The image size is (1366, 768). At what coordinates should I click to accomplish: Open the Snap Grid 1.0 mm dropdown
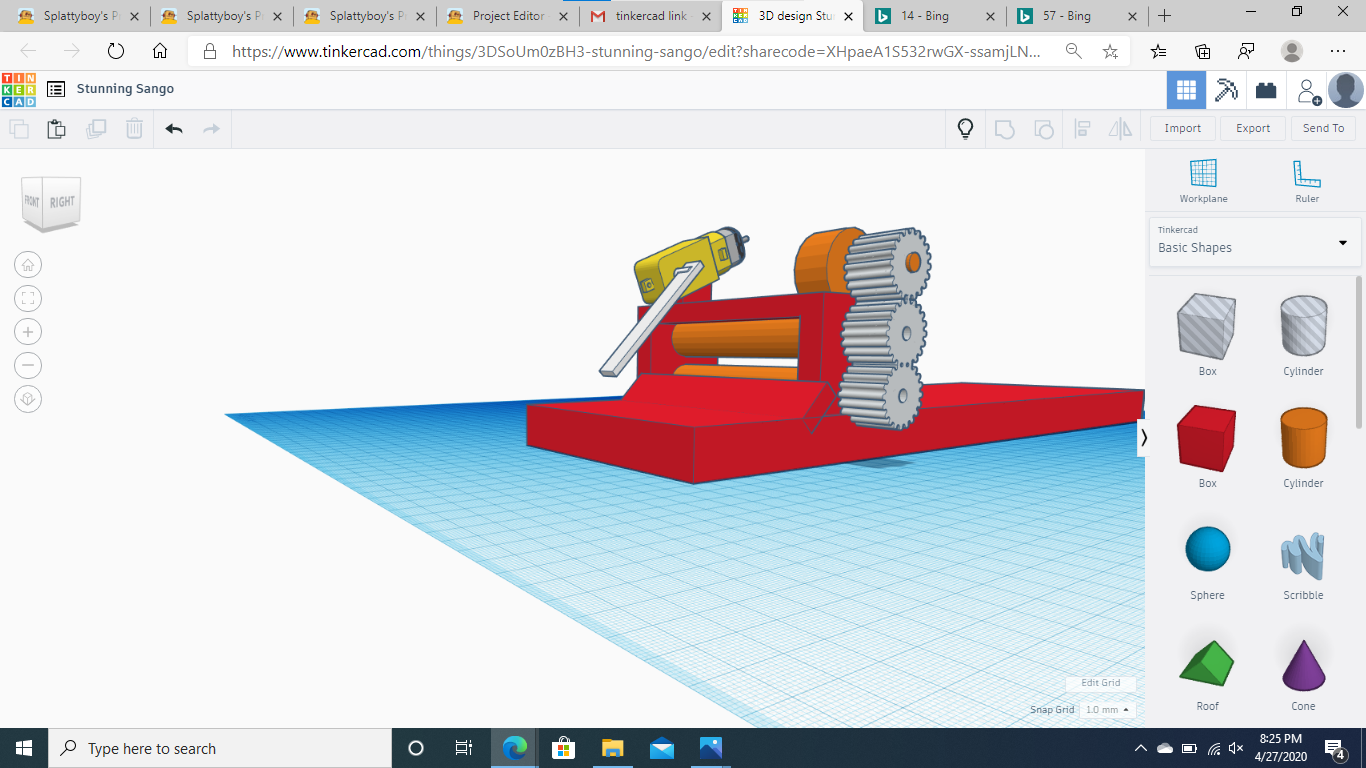(1108, 709)
